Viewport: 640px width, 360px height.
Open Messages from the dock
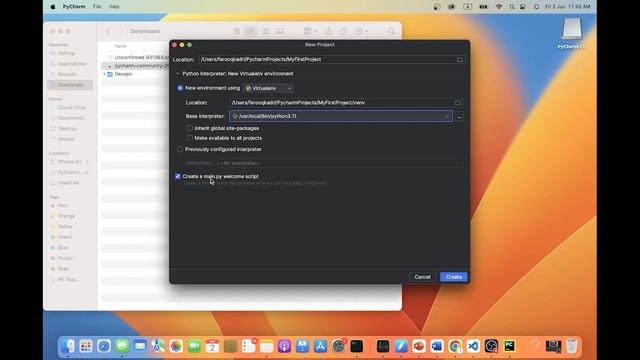[x=122, y=346]
